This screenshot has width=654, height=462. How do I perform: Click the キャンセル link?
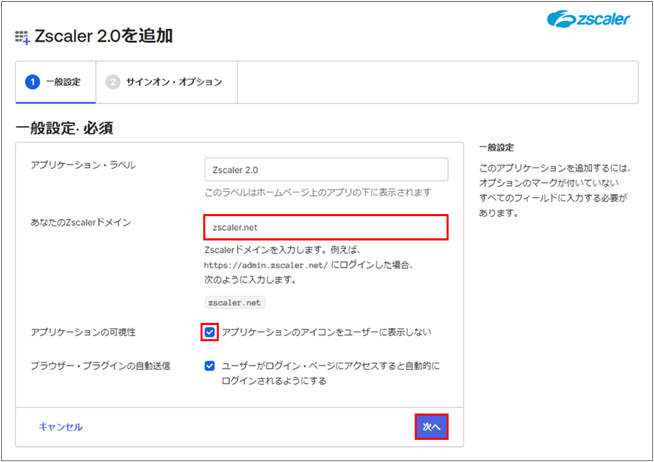60,427
